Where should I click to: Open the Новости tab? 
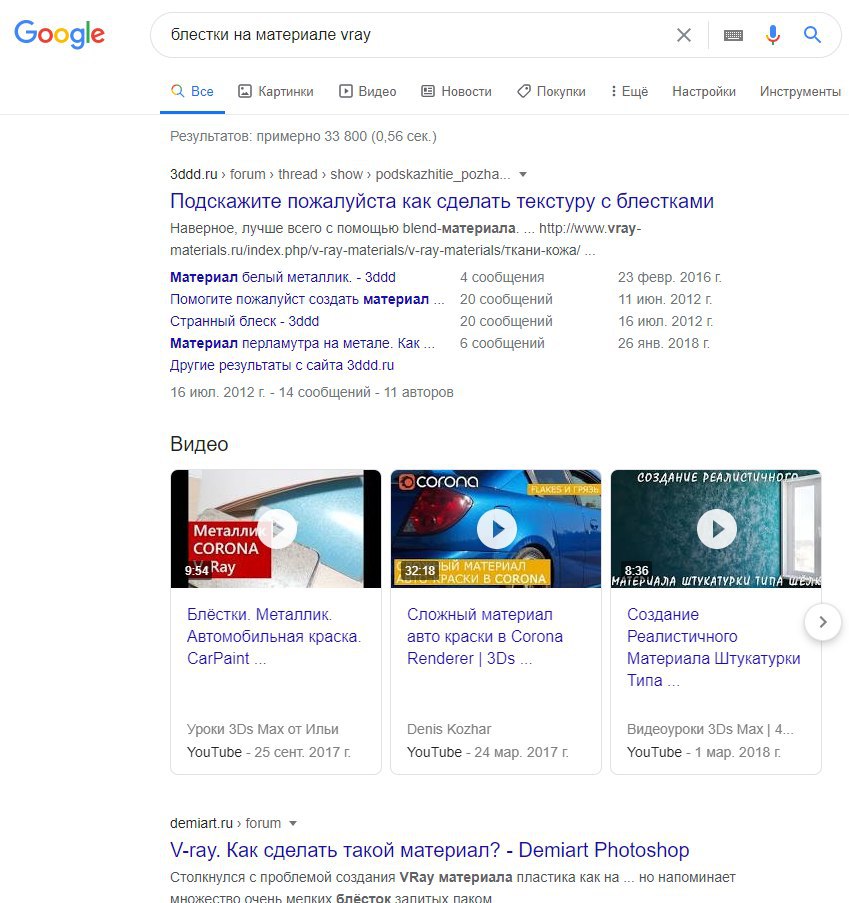click(x=456, y=92)
